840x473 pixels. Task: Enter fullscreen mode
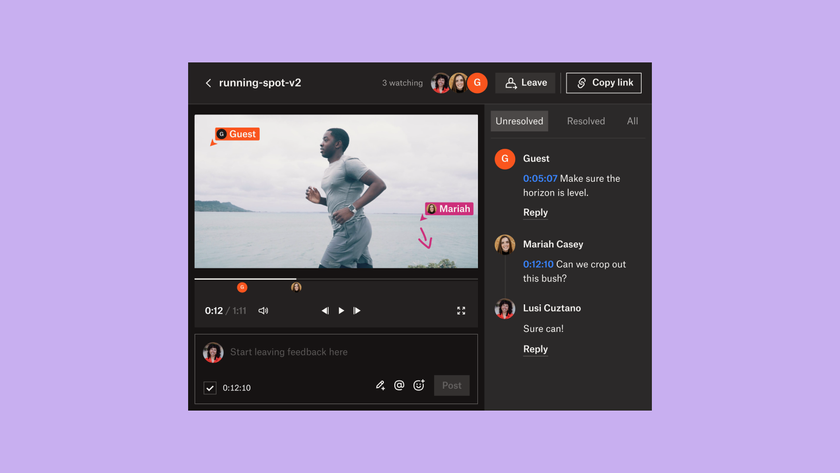461,311
